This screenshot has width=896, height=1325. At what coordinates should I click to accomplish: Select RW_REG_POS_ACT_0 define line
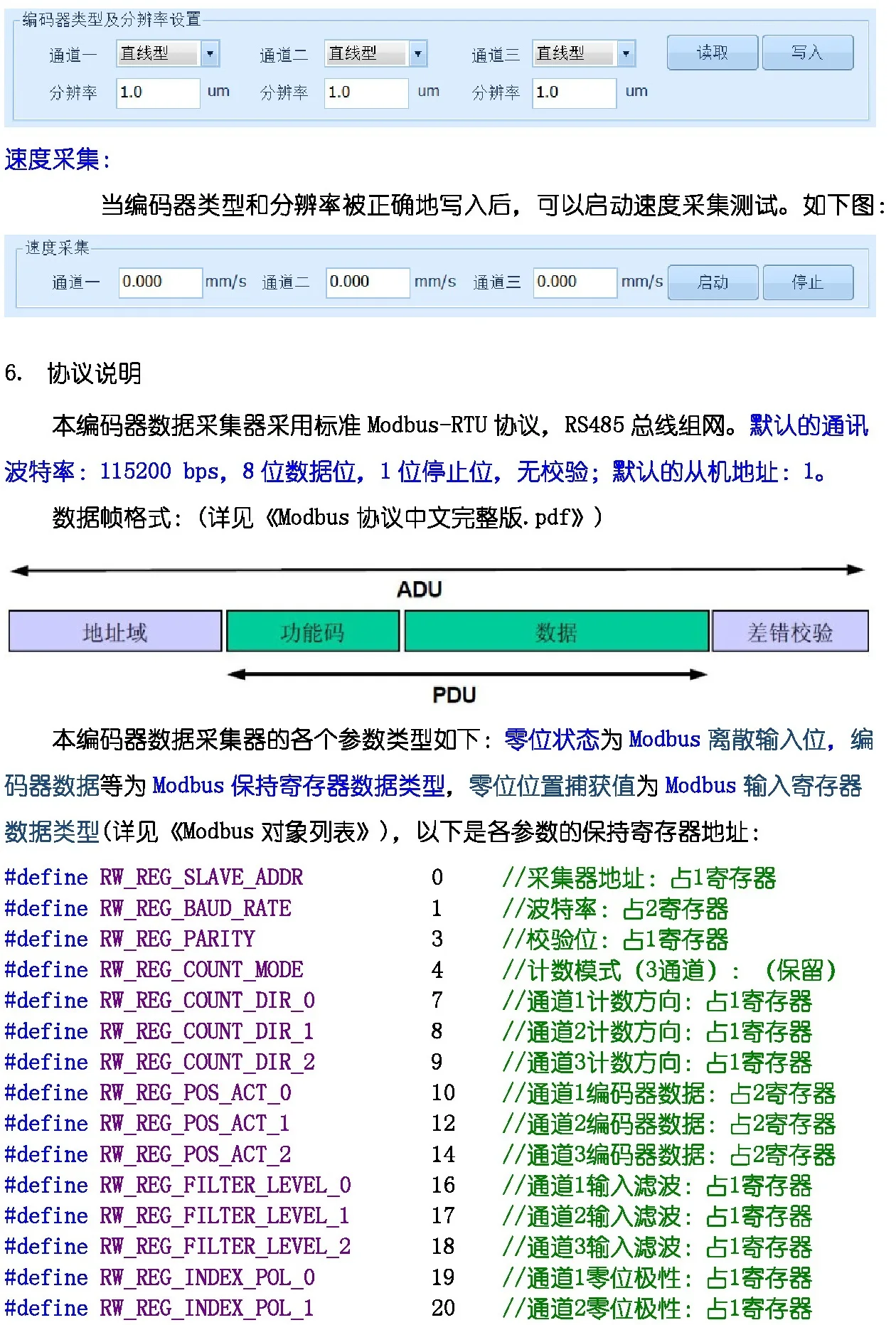pyautogui.click(x=420, y=1093)
